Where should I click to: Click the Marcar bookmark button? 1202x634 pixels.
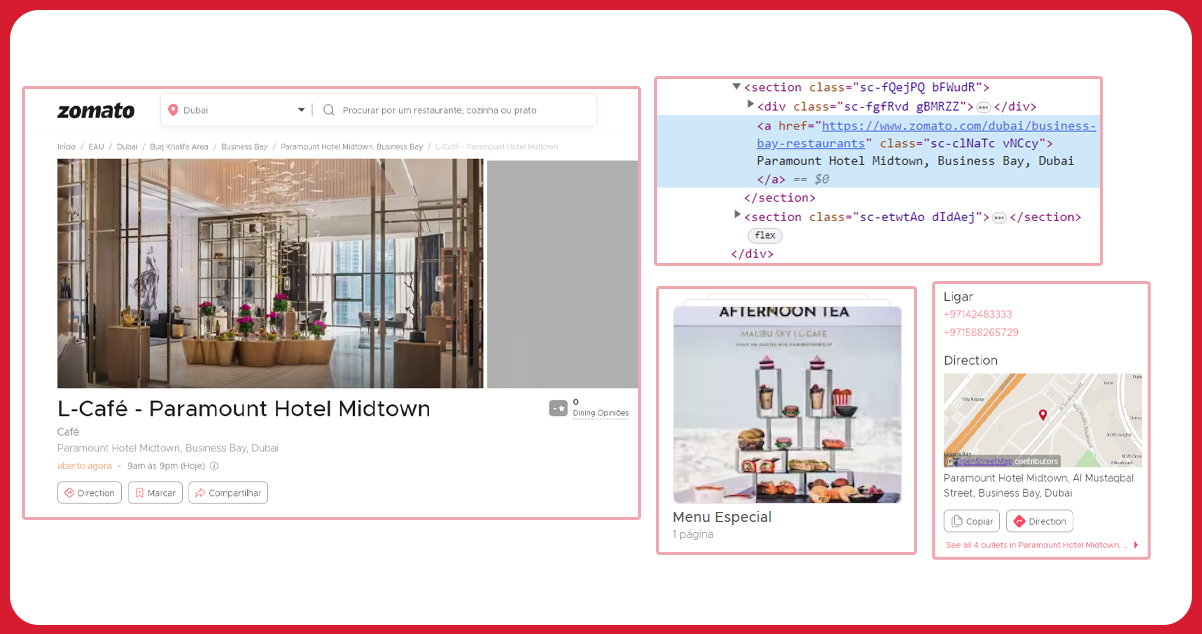point(155,493)
